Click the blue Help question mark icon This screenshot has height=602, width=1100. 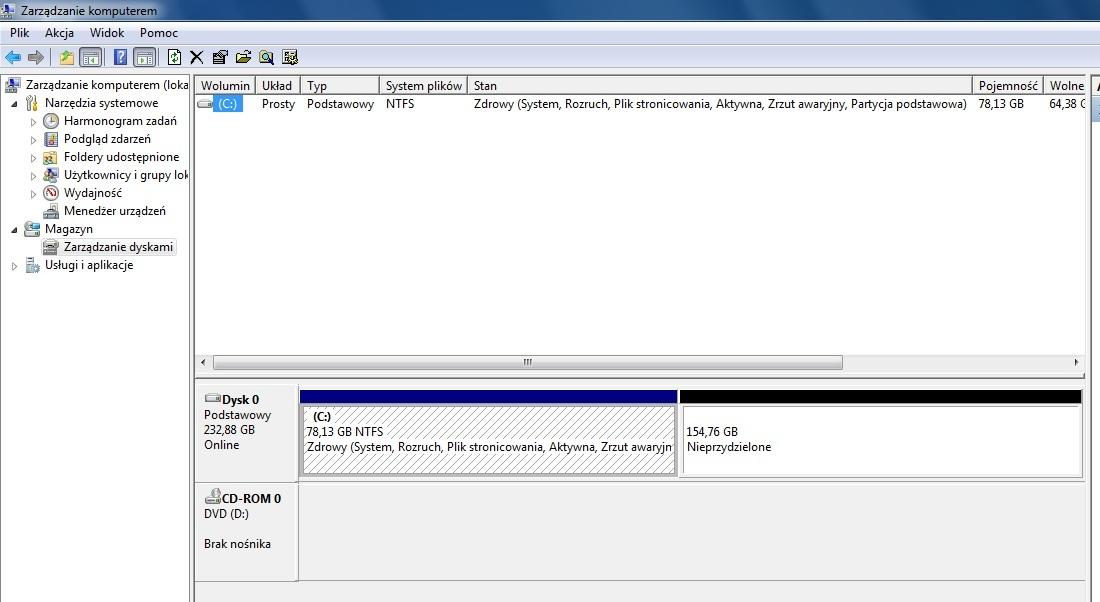[x=120, y=57]
